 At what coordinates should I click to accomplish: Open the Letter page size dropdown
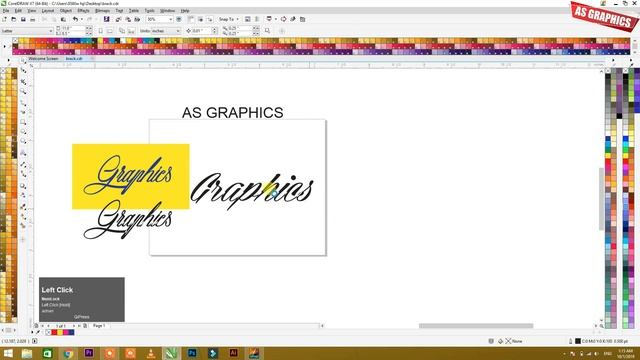[27, 31]
